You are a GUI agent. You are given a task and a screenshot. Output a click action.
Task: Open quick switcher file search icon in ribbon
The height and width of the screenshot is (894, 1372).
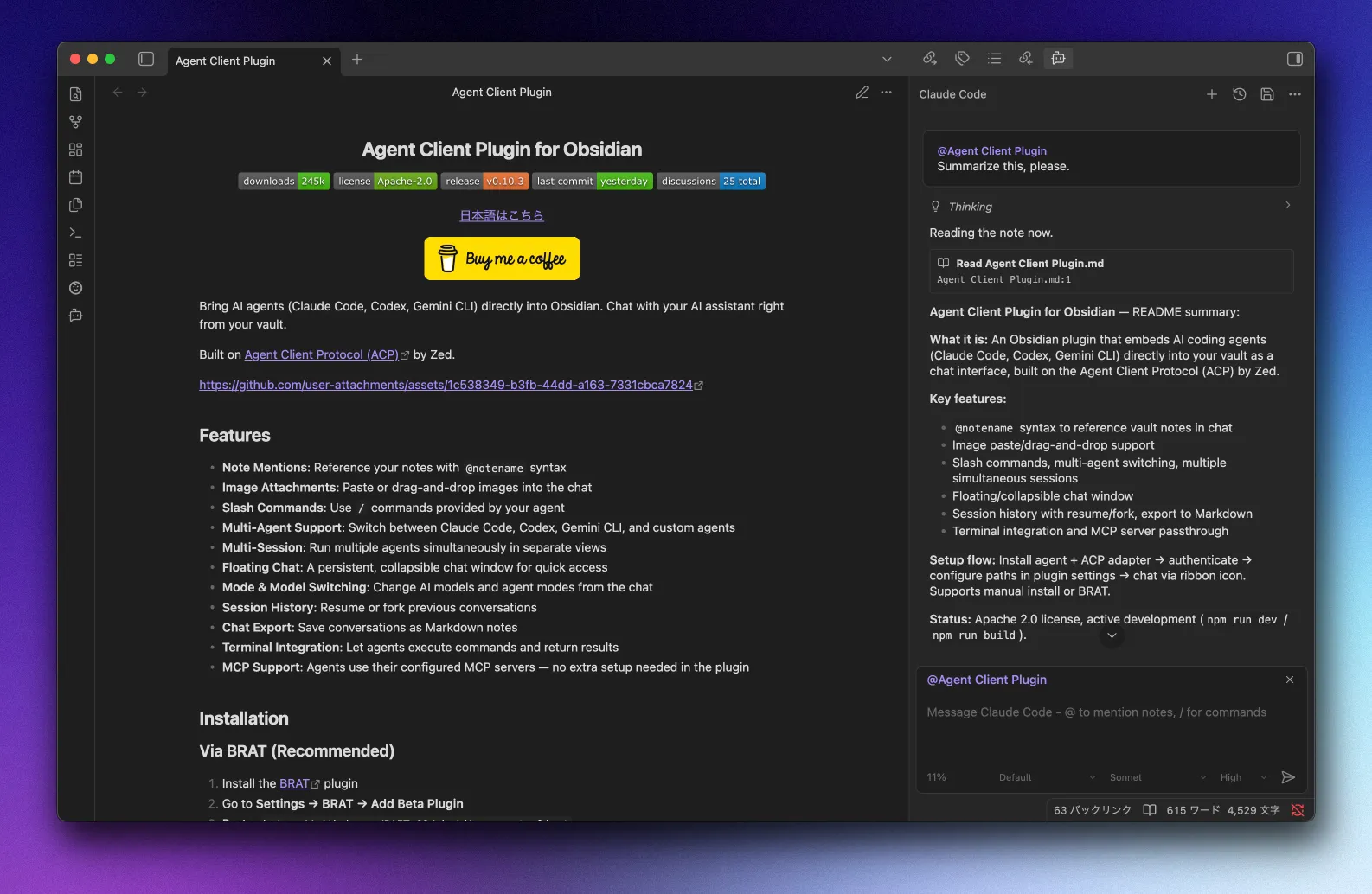(x=76, y=94)
